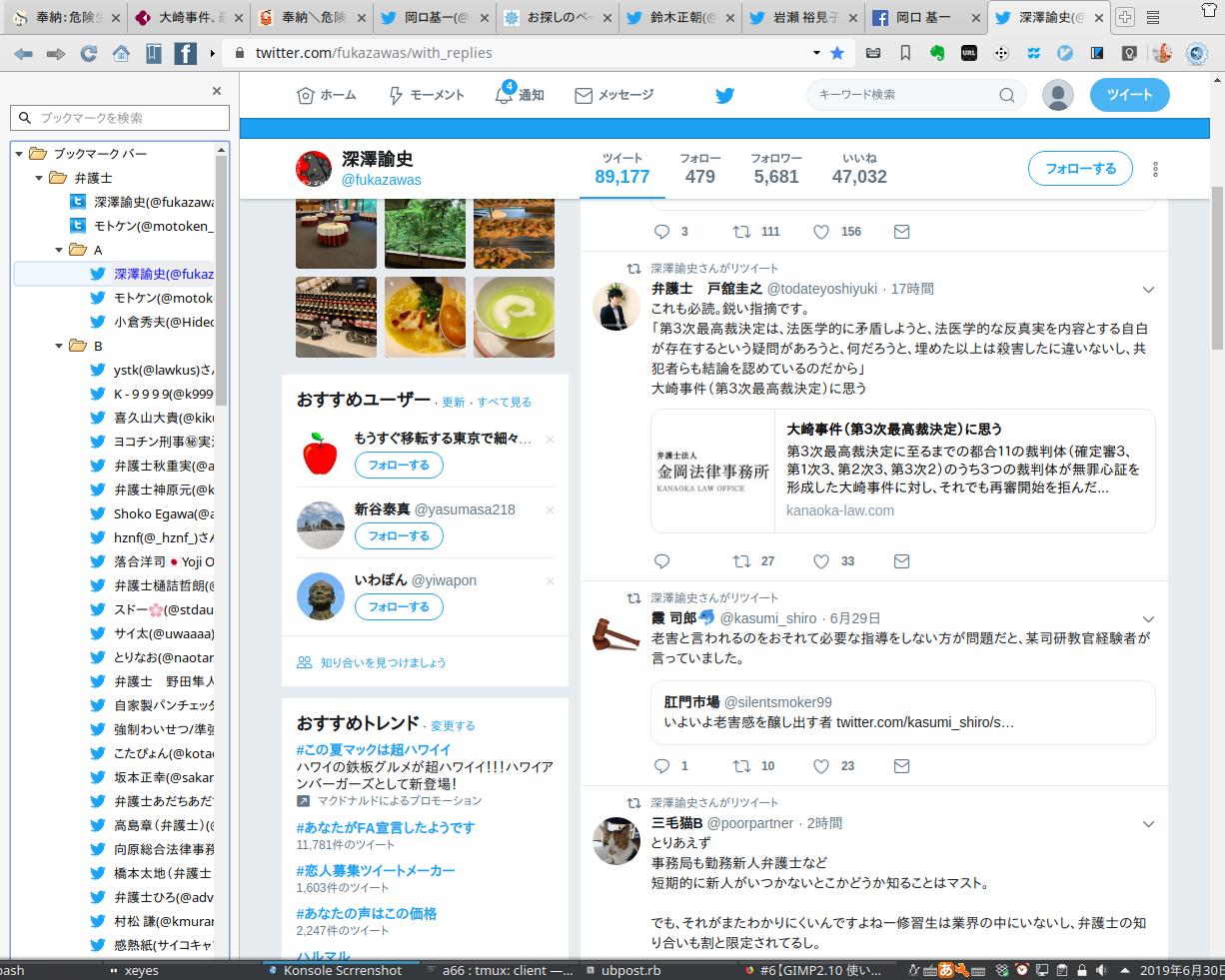Follow 新谷泰真 suggested user
Viewport: 1225px width, 980px height.
tap(399, 535)
